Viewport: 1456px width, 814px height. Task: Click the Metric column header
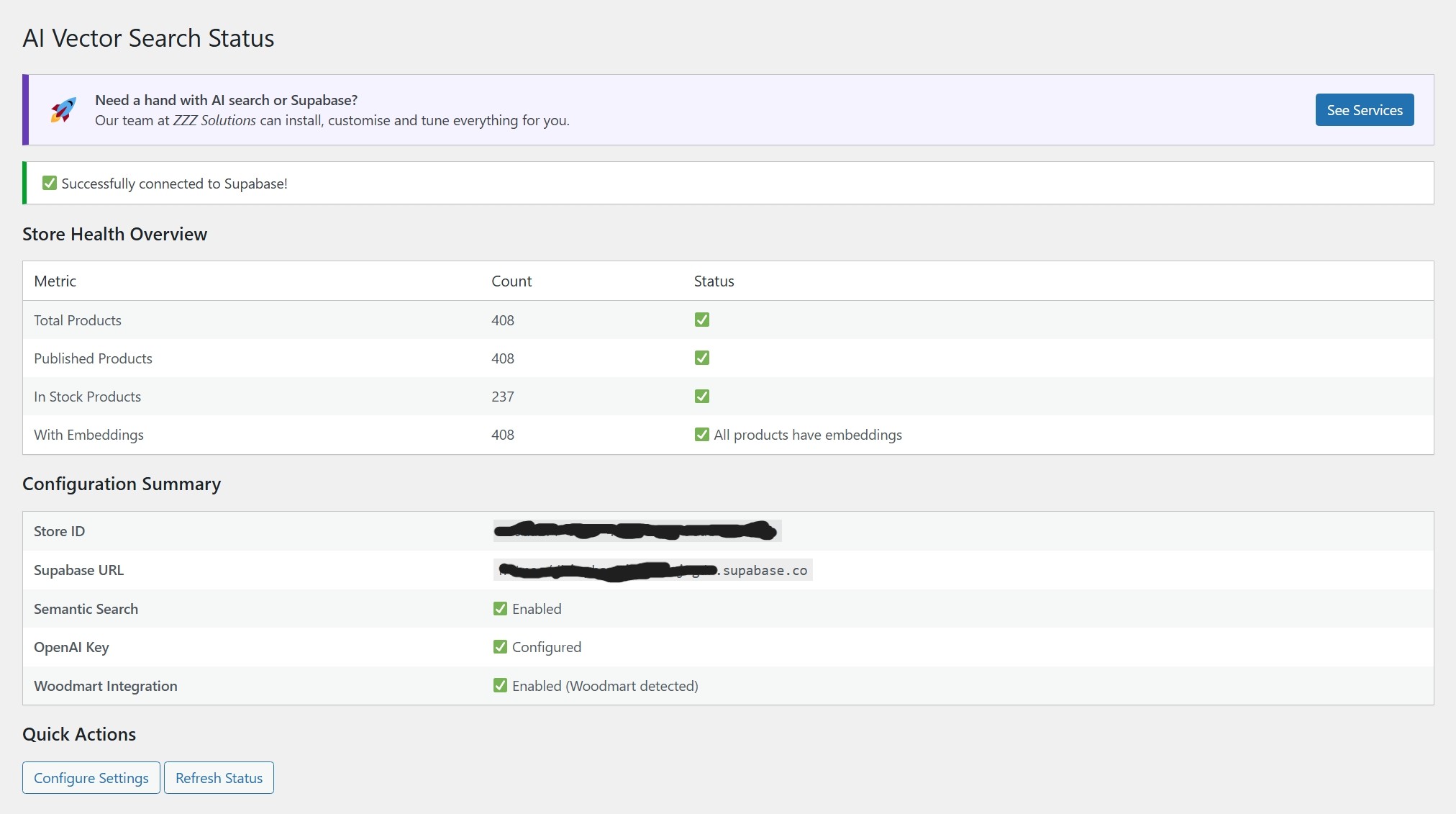[x=55, y=281]
